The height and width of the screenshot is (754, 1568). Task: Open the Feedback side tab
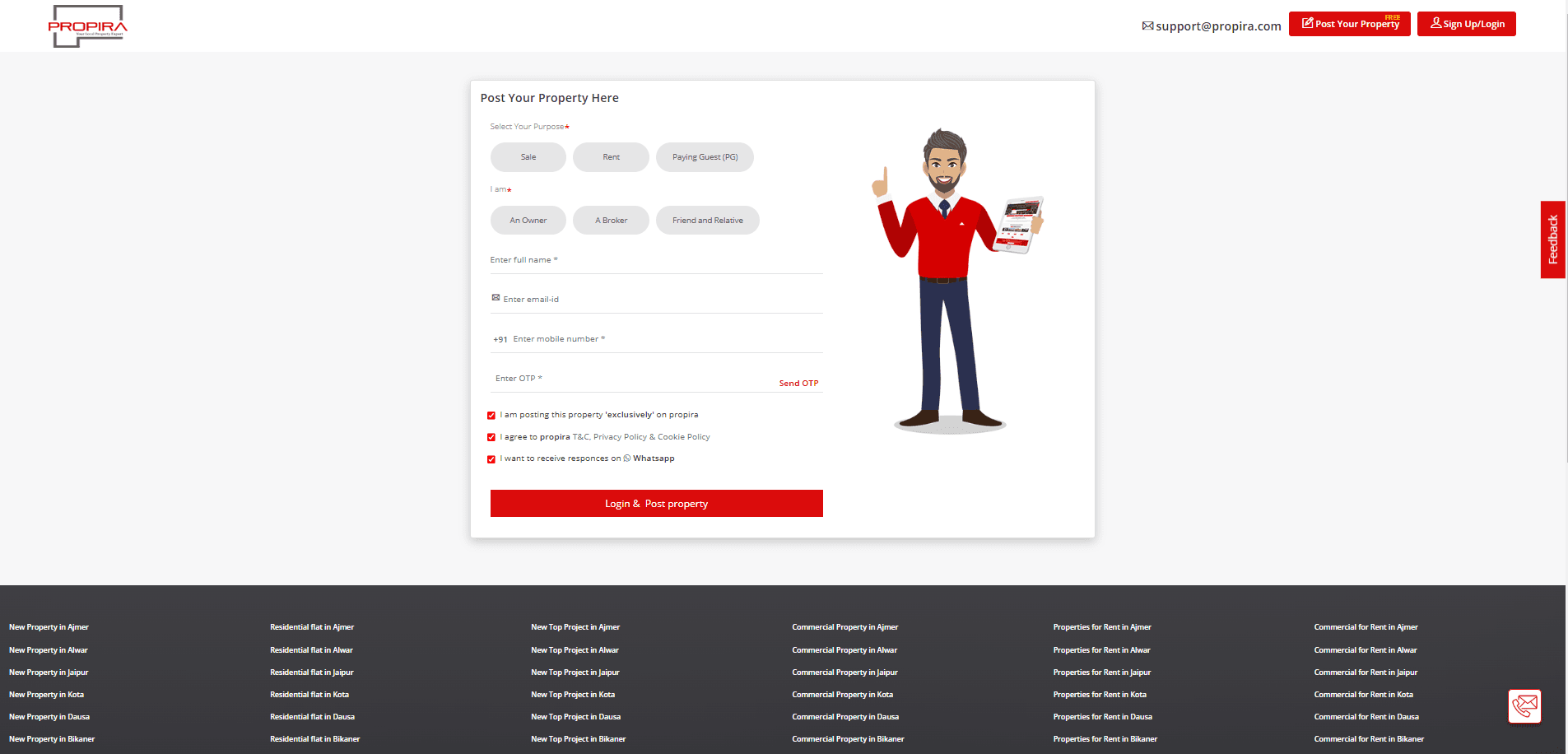tap(1552, 240)
